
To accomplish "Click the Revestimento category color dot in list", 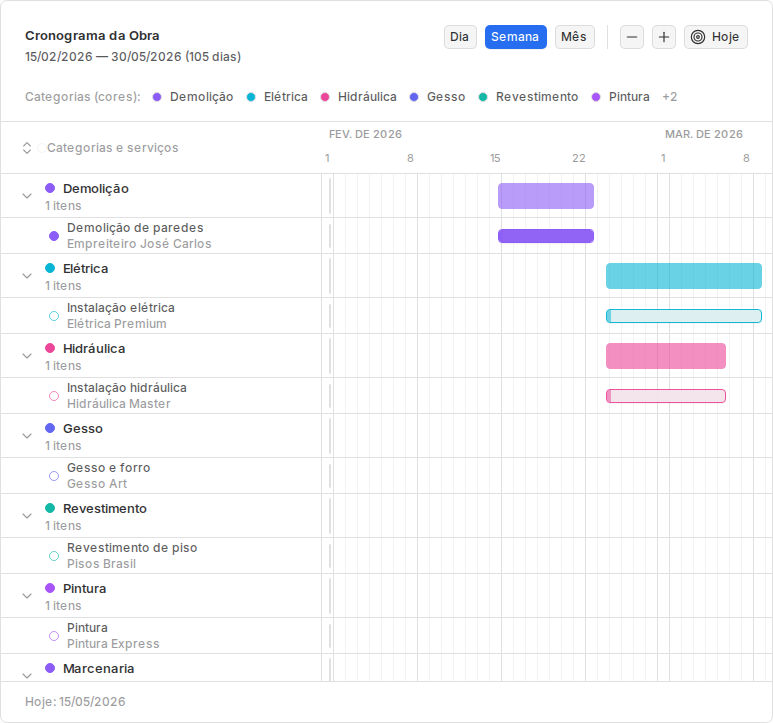I will tap(50, 508).
